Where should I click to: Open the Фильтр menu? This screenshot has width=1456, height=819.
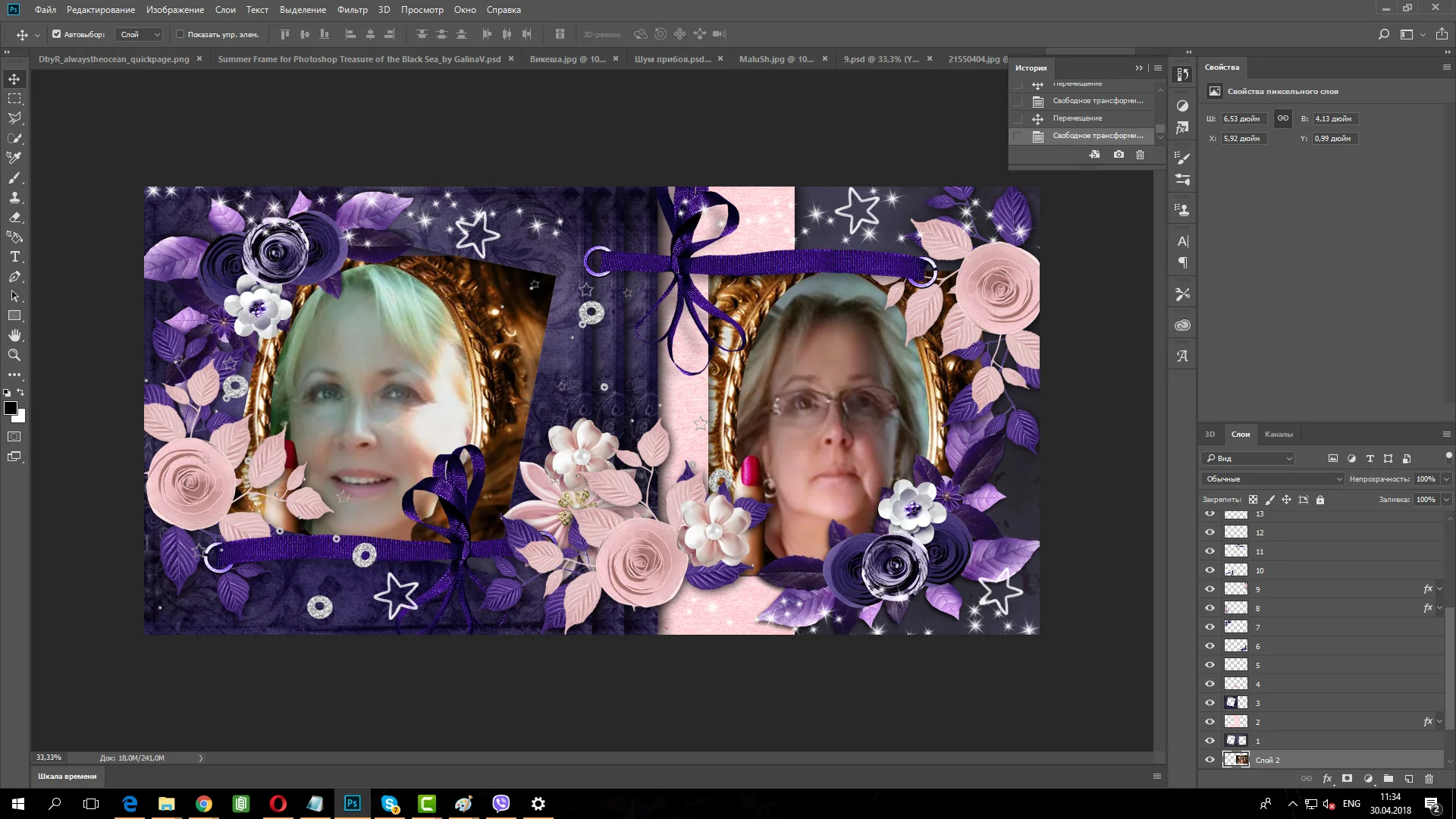coord(352,10)
